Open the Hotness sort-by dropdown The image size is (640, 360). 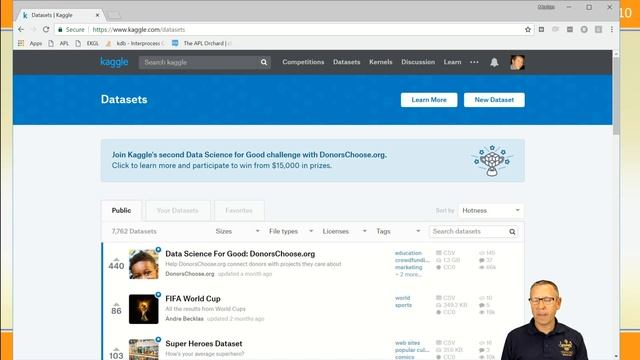tap(491, 211)
